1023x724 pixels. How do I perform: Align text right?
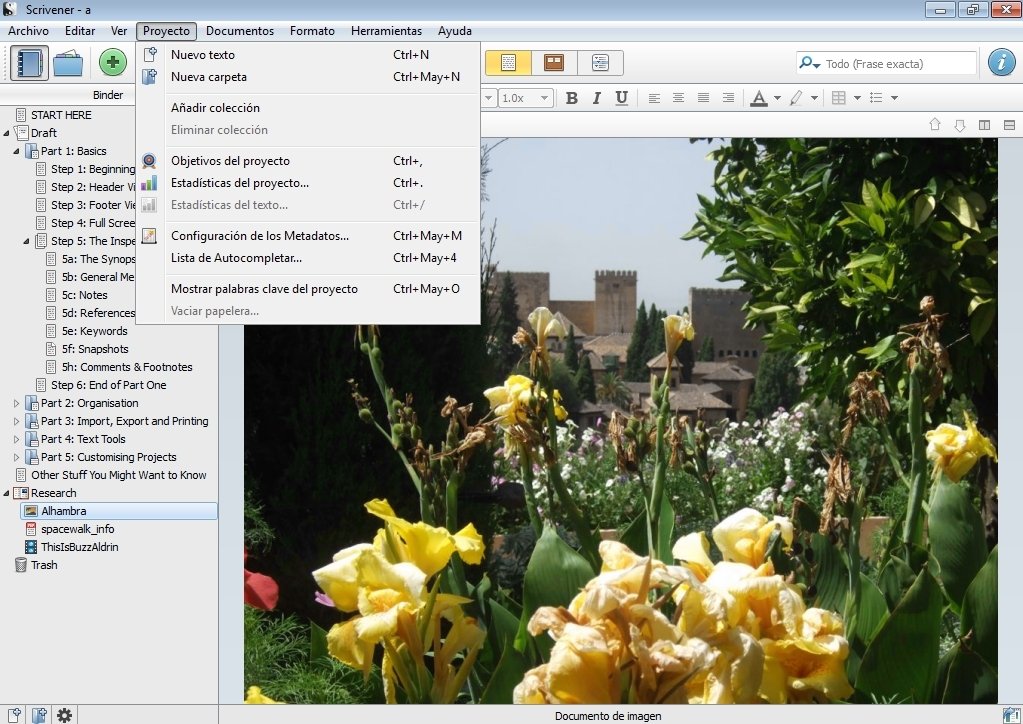pyautogui.click(x=728, y=98)
